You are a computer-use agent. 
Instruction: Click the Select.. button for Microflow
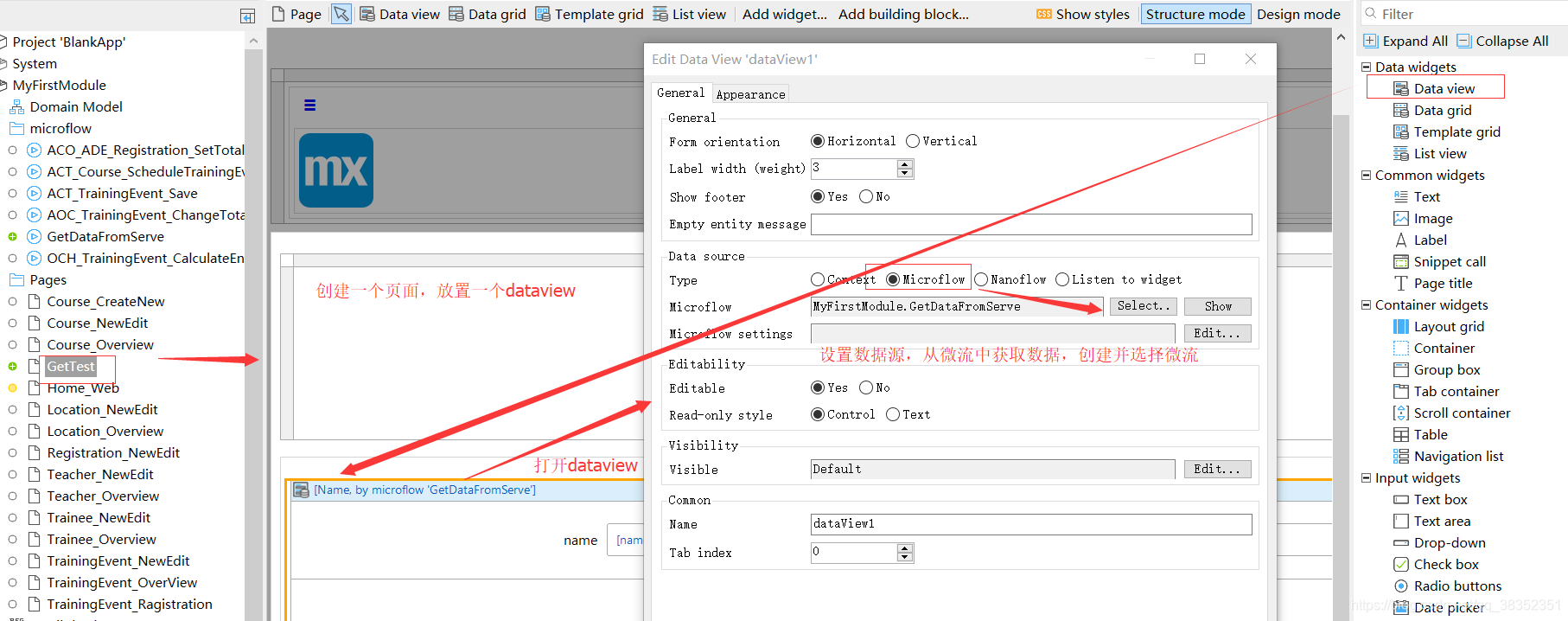(x=1143, y=306)
